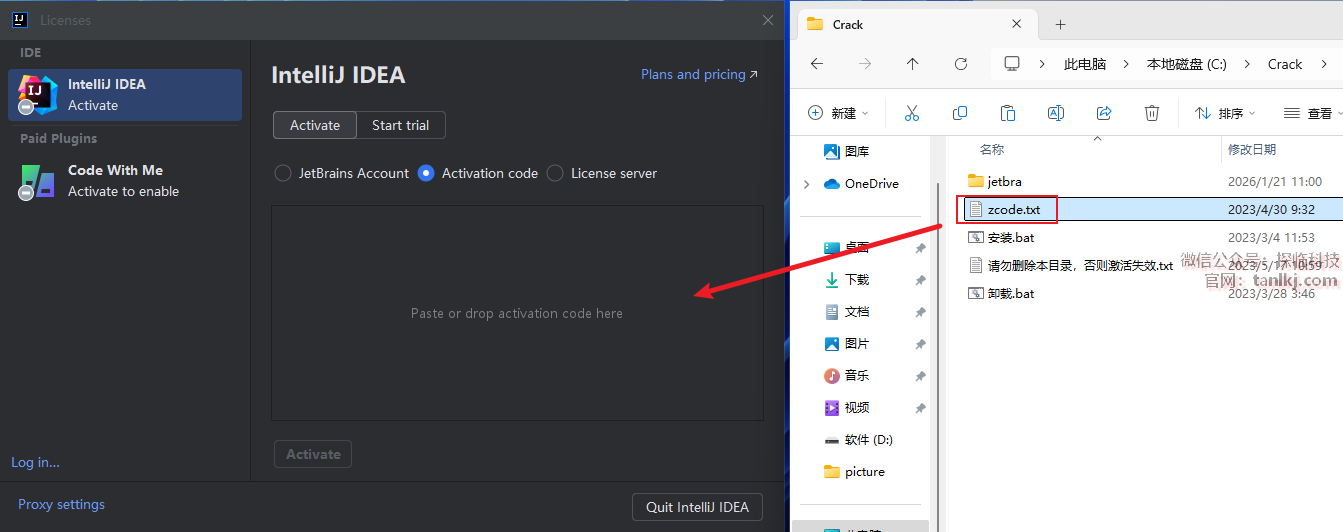Open the 排序 (Sort) dropdown
This screenshot has width=1343, height=532.
point(1225,113)
